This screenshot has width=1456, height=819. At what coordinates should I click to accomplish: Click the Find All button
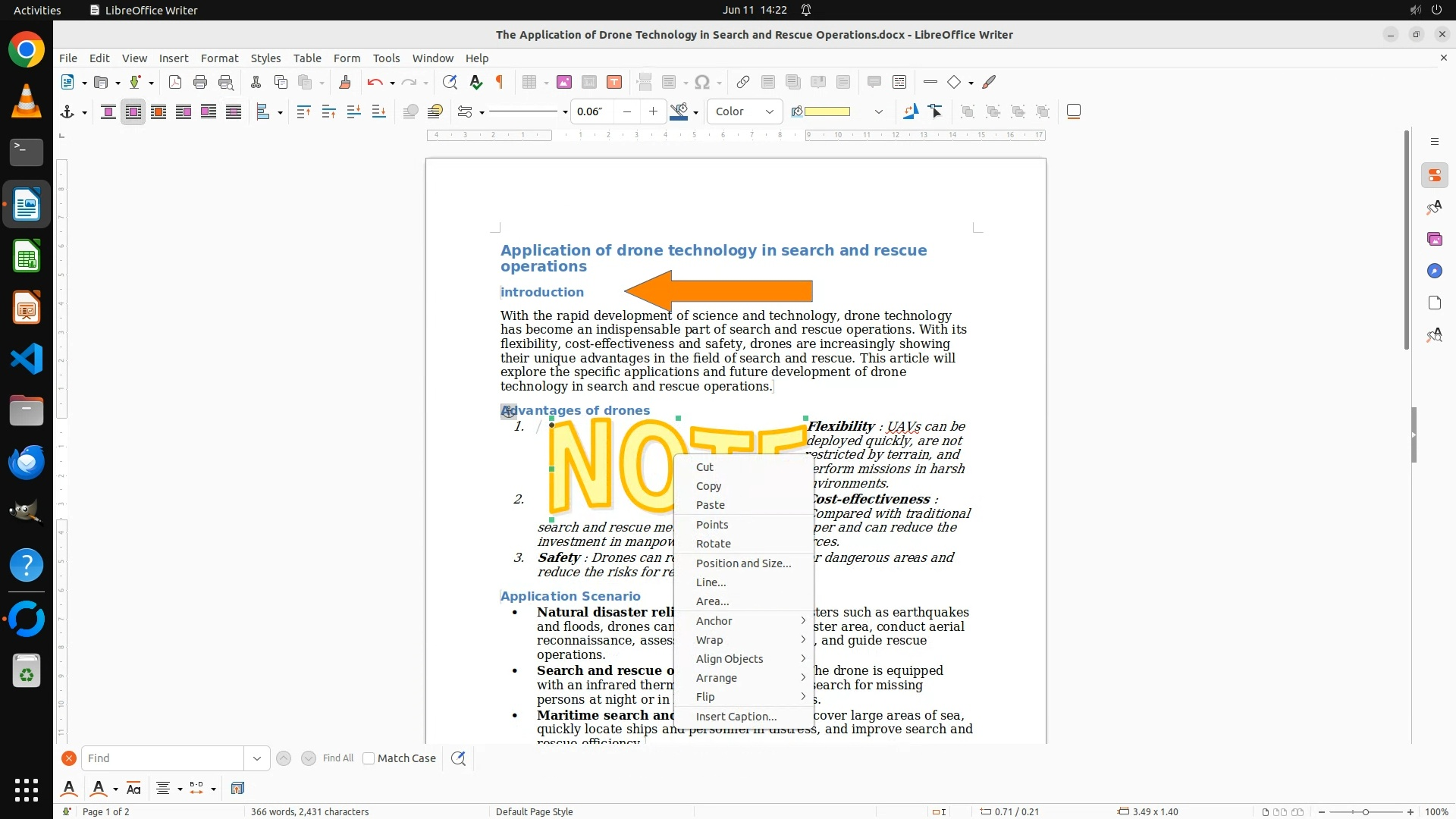tap(337, 758)
